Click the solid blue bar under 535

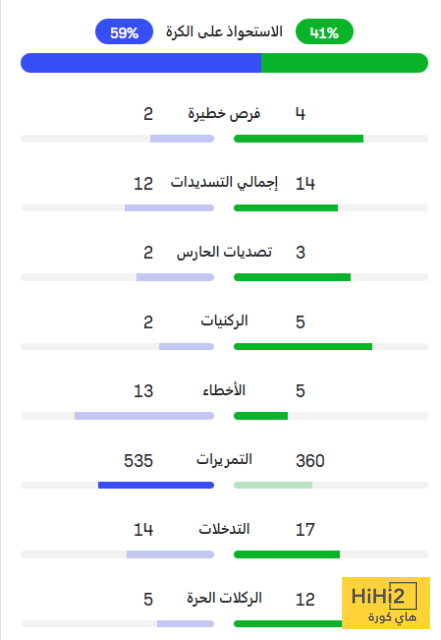click(156, 485)
